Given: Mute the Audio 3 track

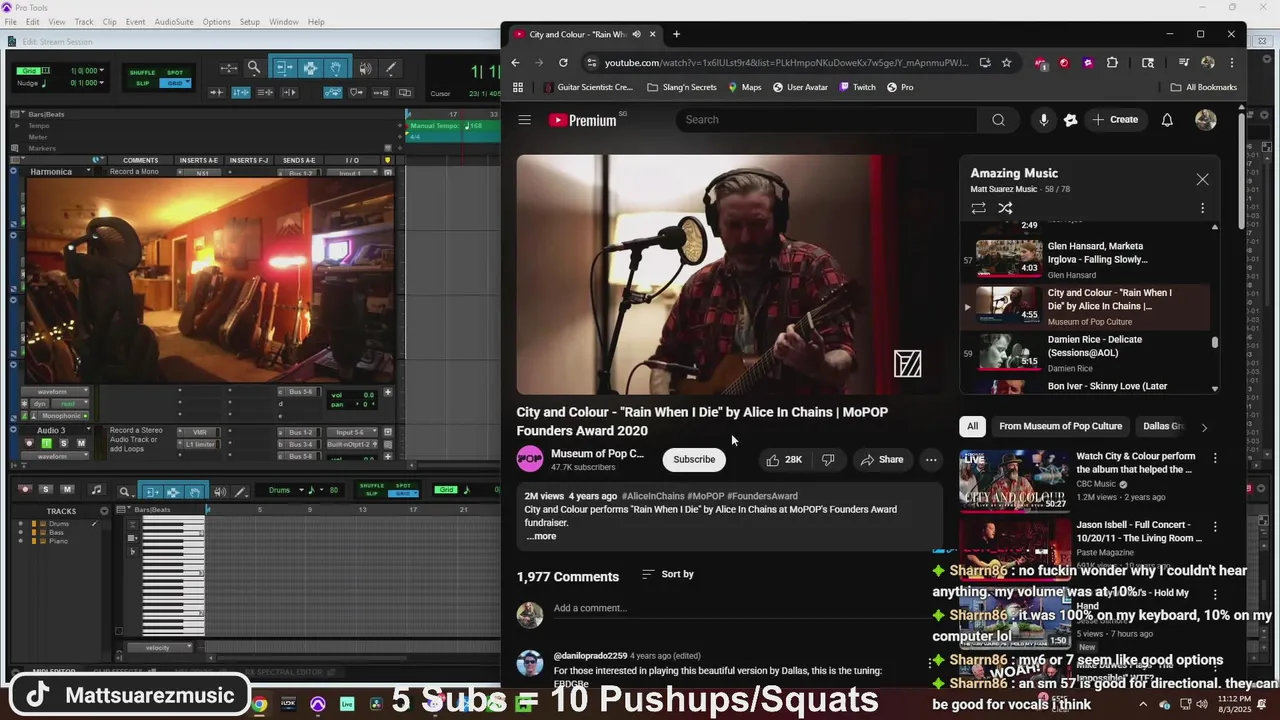Looking at the screenshot, I should coord(82,443).
